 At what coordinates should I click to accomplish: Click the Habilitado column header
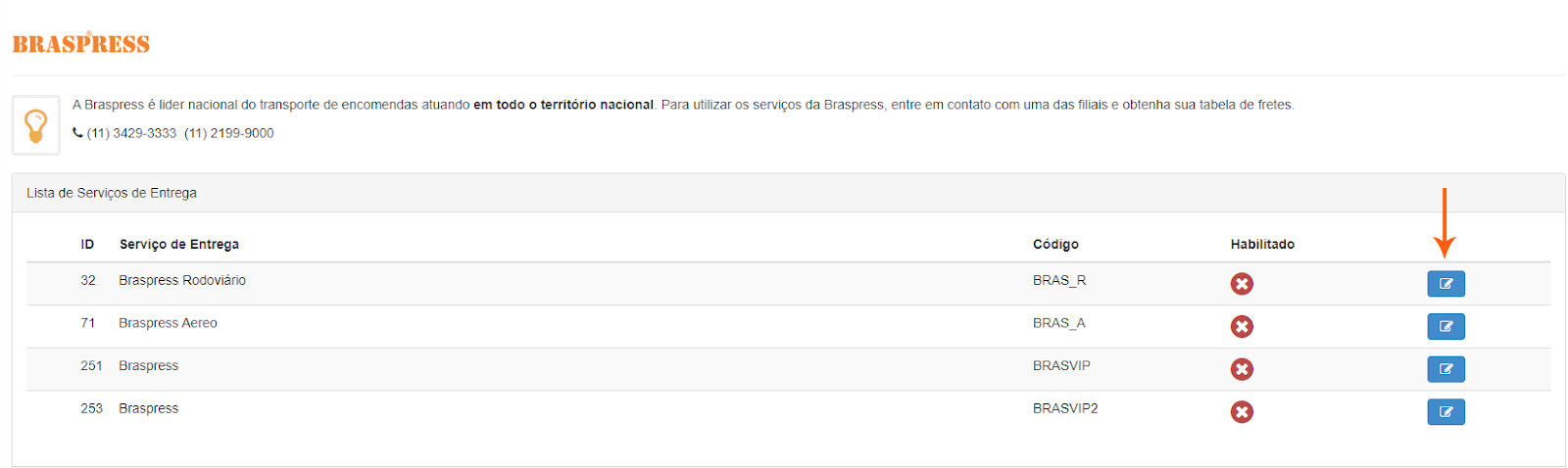pos(1262,245)
